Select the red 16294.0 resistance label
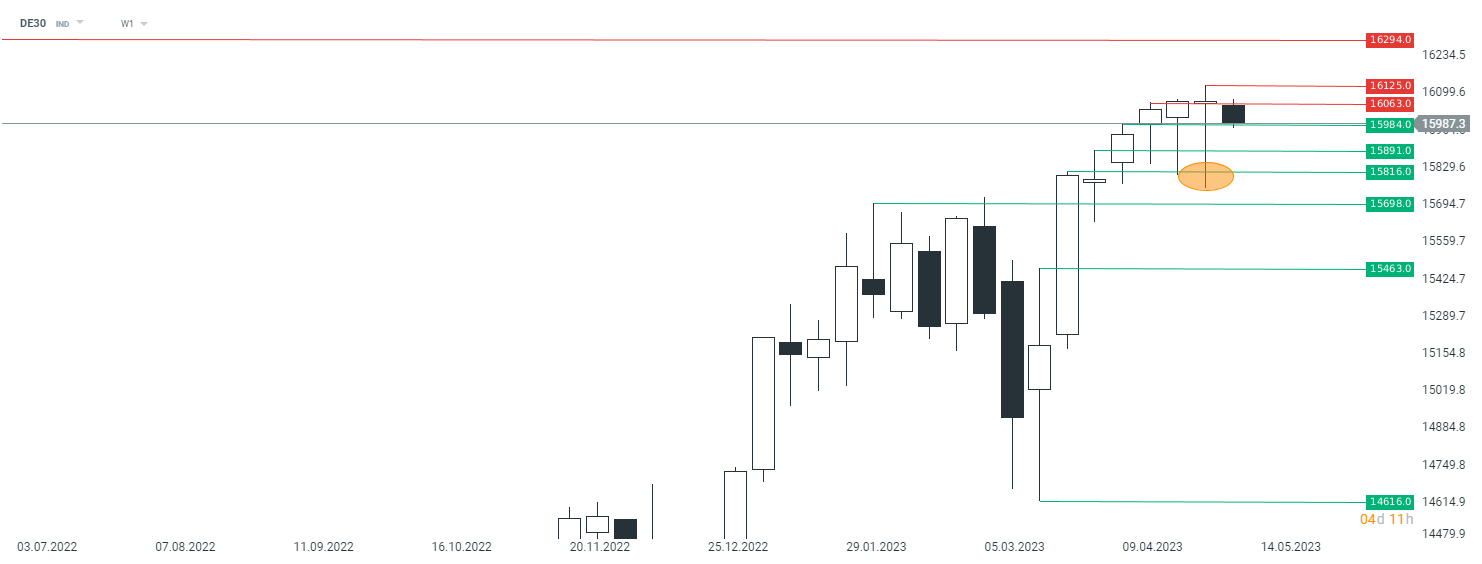Screen dimensions: 1482x564 pyautogui.click(x=1390, y=40)
